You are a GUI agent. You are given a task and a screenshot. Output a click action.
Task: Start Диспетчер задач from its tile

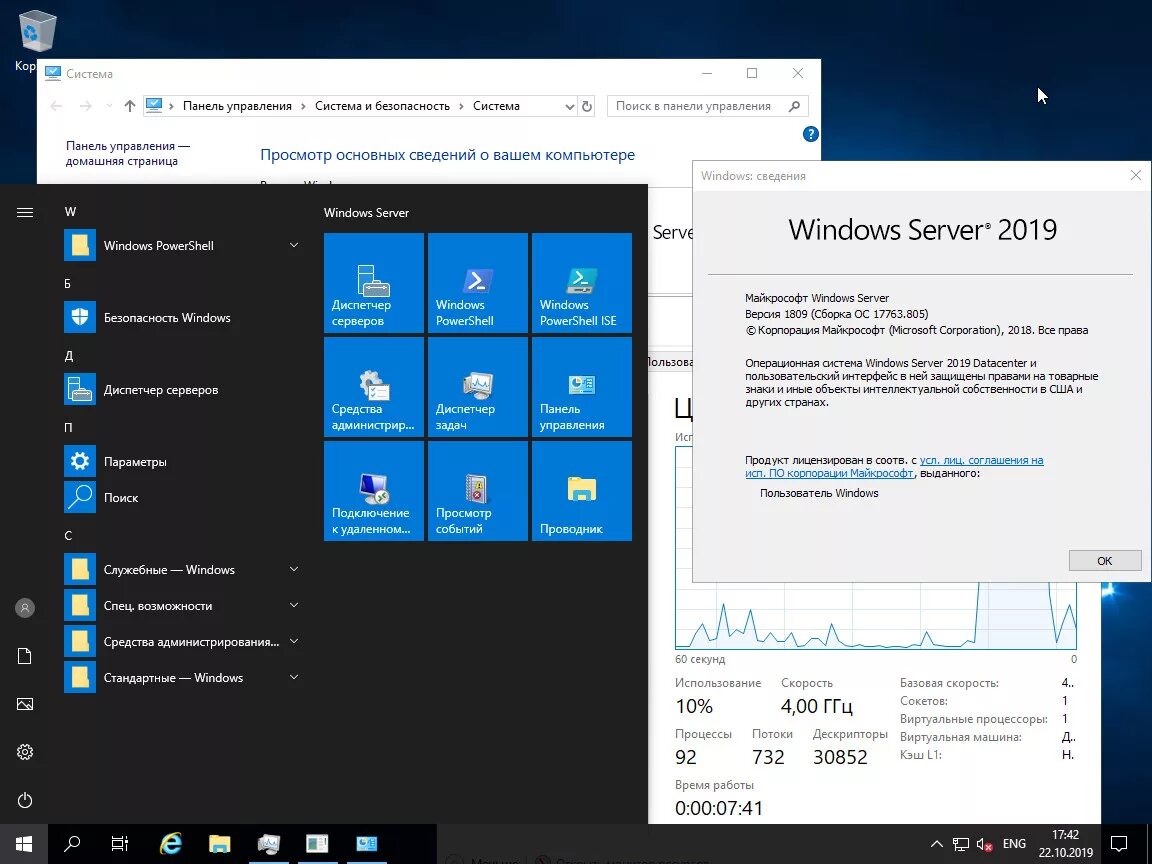point(477,387)
